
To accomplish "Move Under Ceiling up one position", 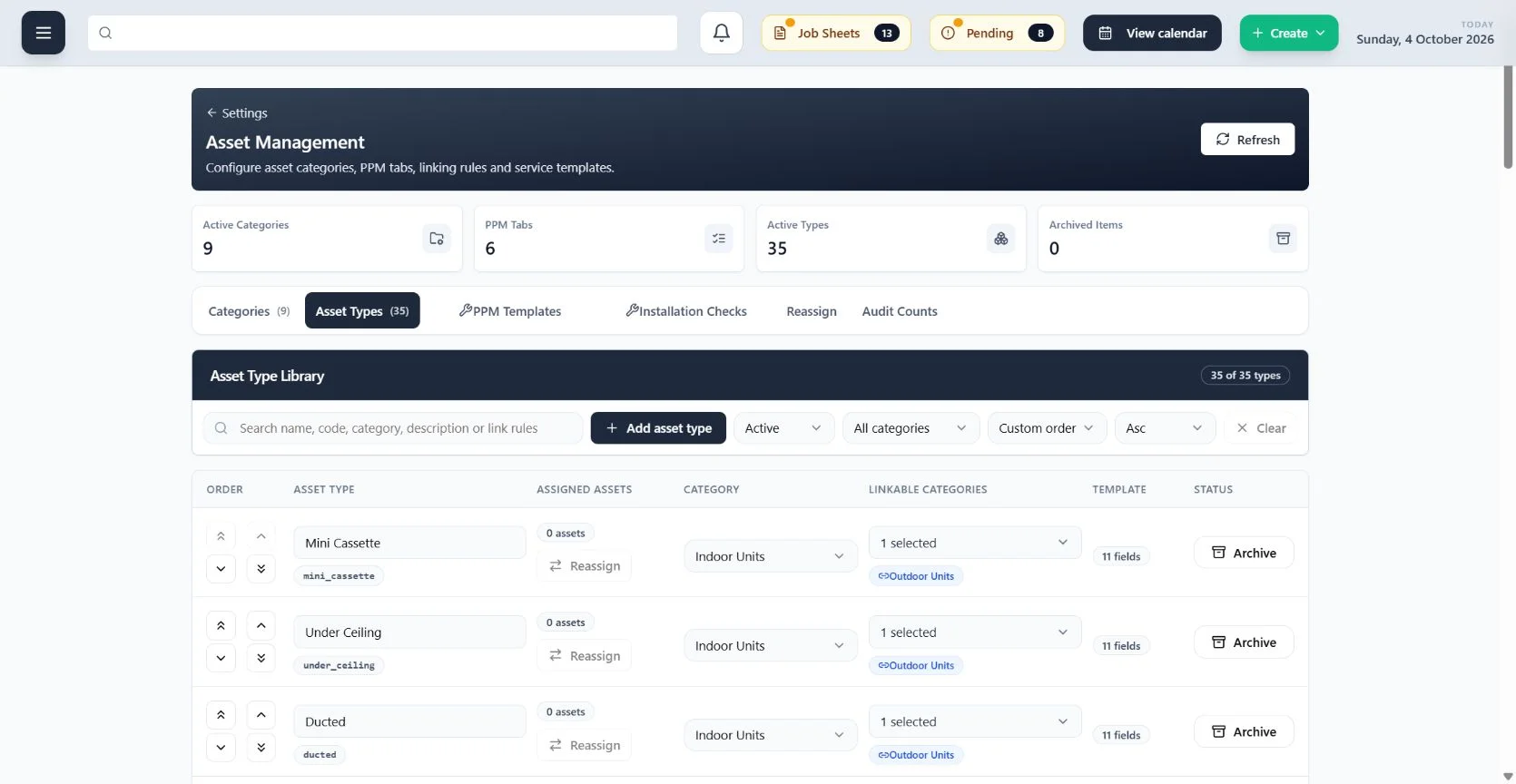I will [261, 625].
